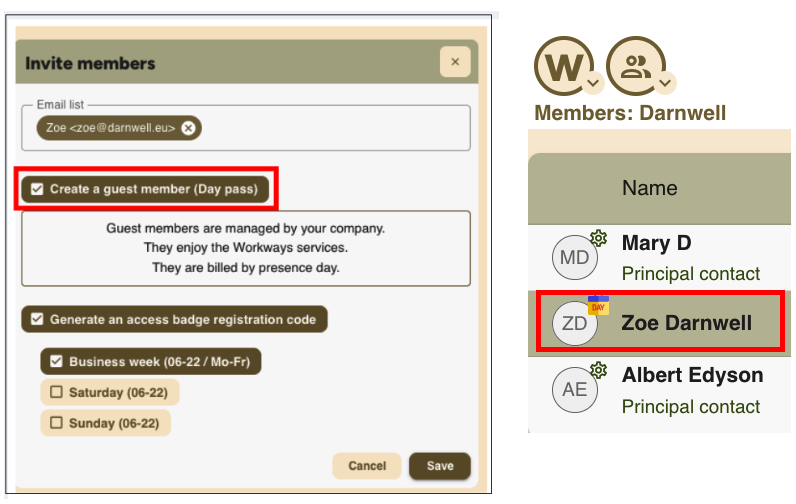
Task: Remove Zoe email chip with X icon
Action: point(188,127)
